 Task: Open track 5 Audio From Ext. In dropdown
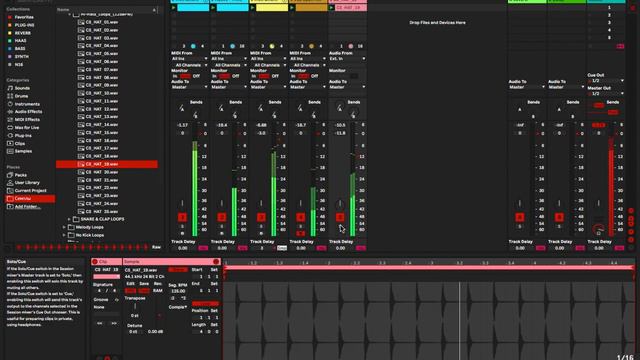click(x=347, y=59)
